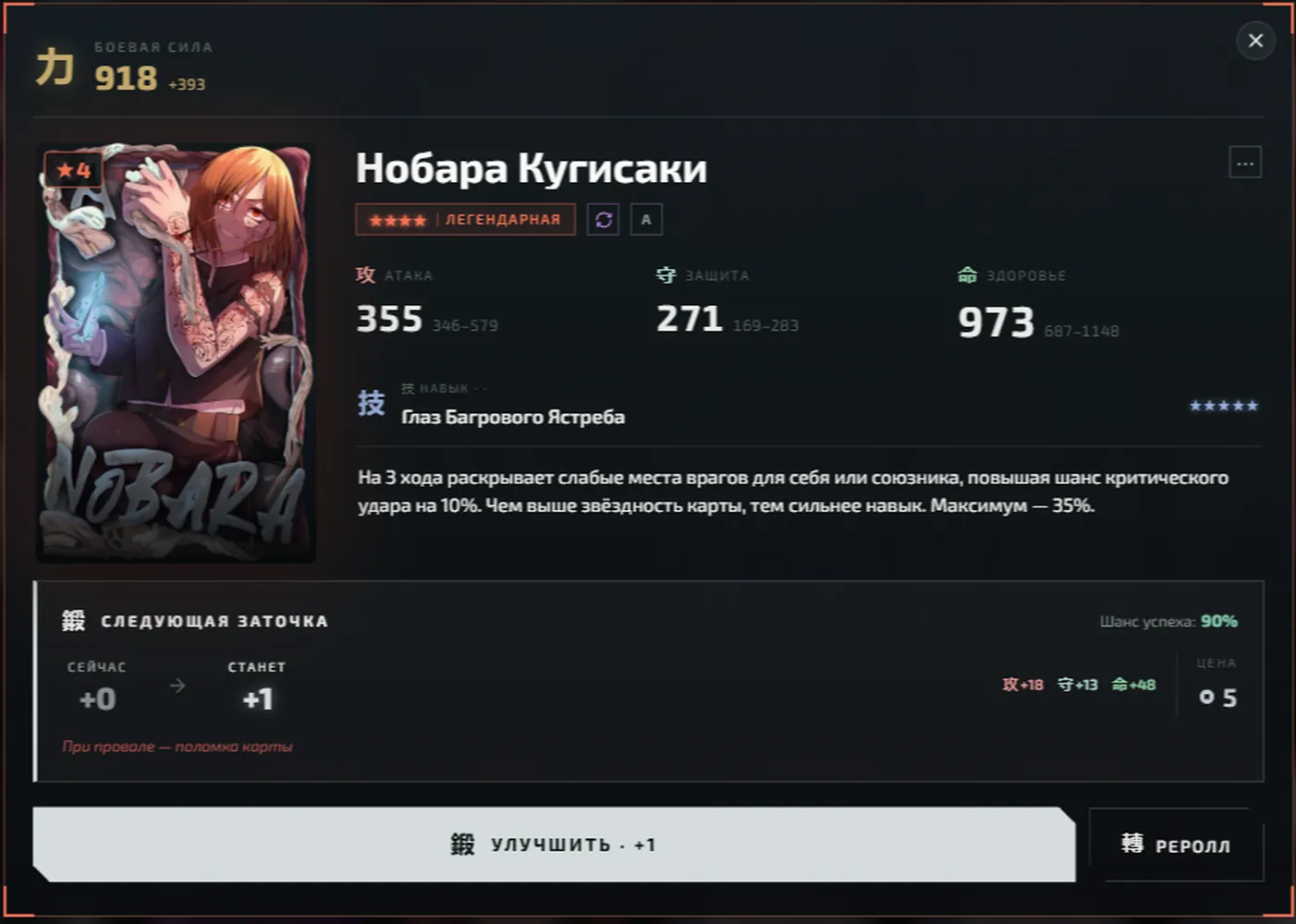Click the coin icon next to price 5
Viewport: 1296px width, 924px height.
(x=1206, y=698)
